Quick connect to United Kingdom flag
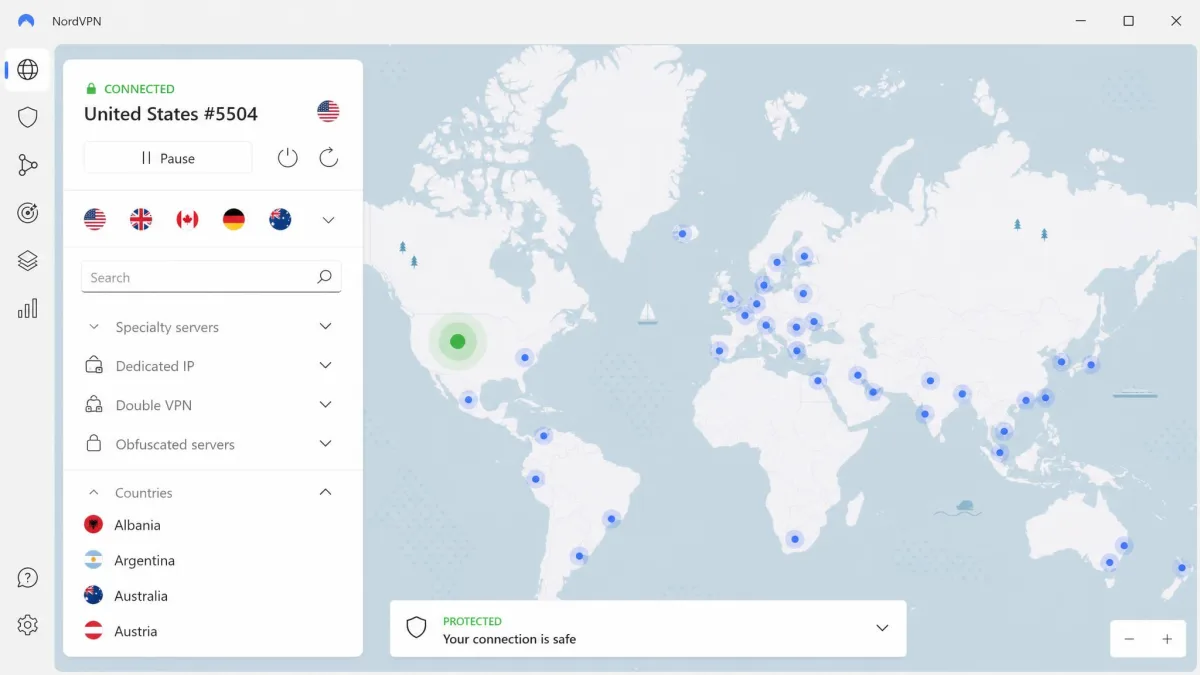1200x675 pixels. point(141,220)
